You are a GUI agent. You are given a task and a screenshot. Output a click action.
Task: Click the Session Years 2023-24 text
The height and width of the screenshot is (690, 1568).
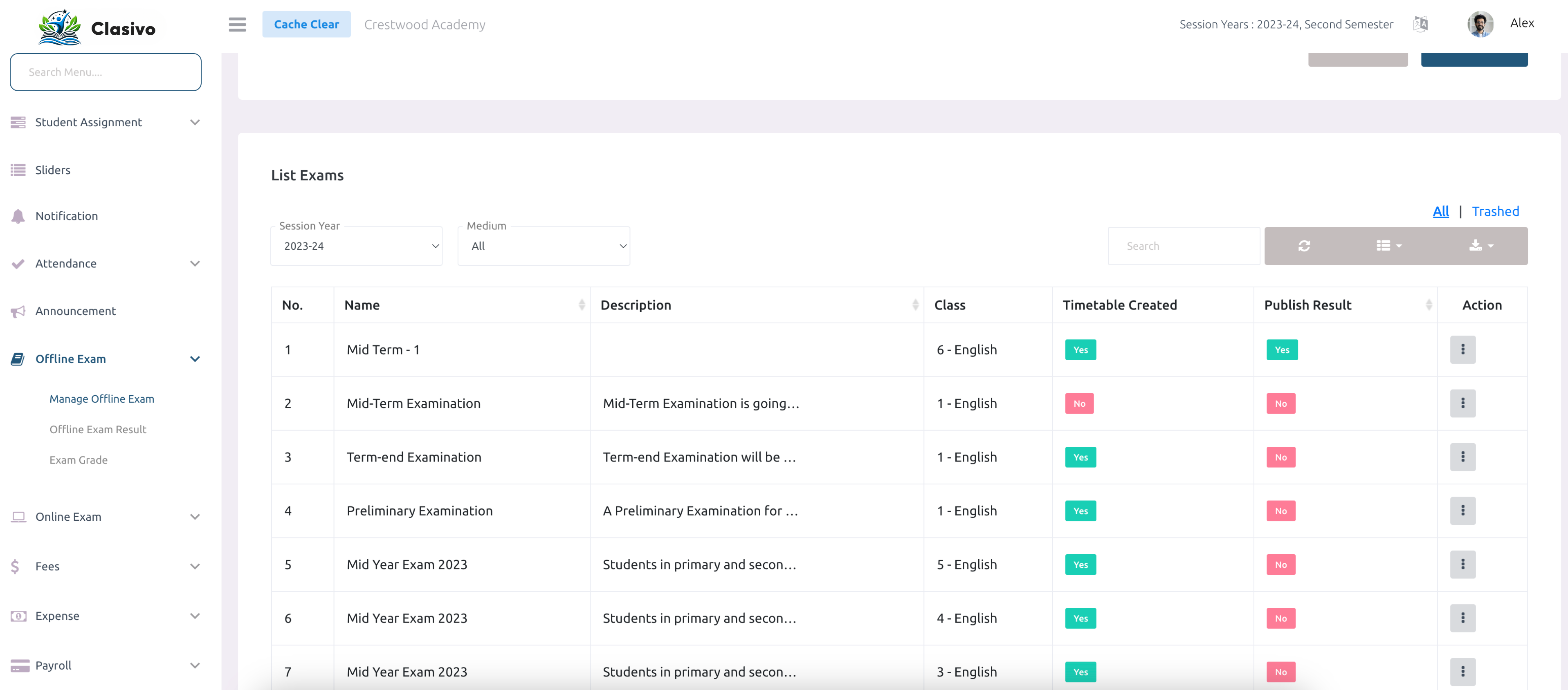pos(1285,25)
